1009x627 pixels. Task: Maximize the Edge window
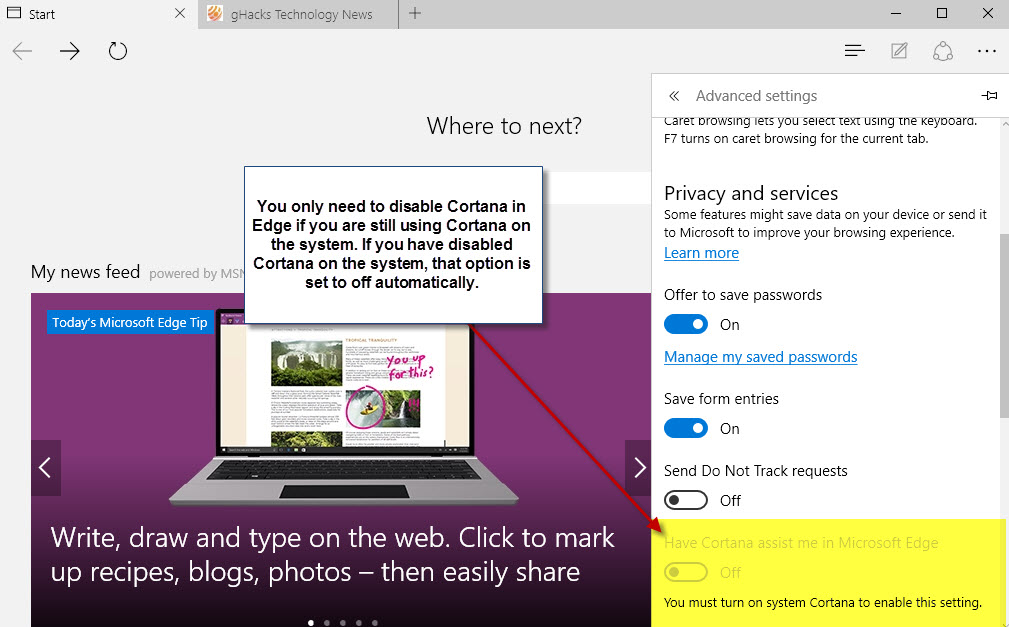(x=942, y=13)
